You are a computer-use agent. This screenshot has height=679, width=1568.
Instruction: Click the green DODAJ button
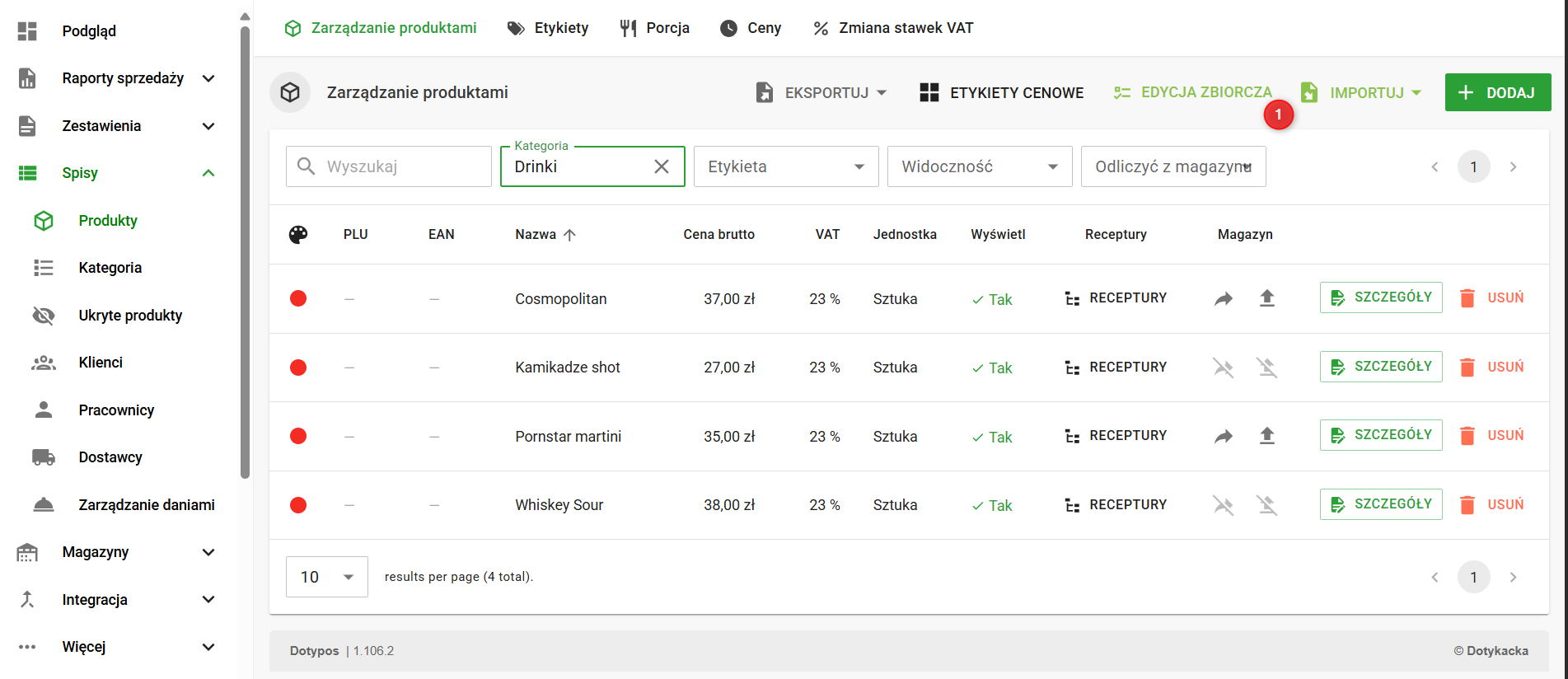point(1497,92)
